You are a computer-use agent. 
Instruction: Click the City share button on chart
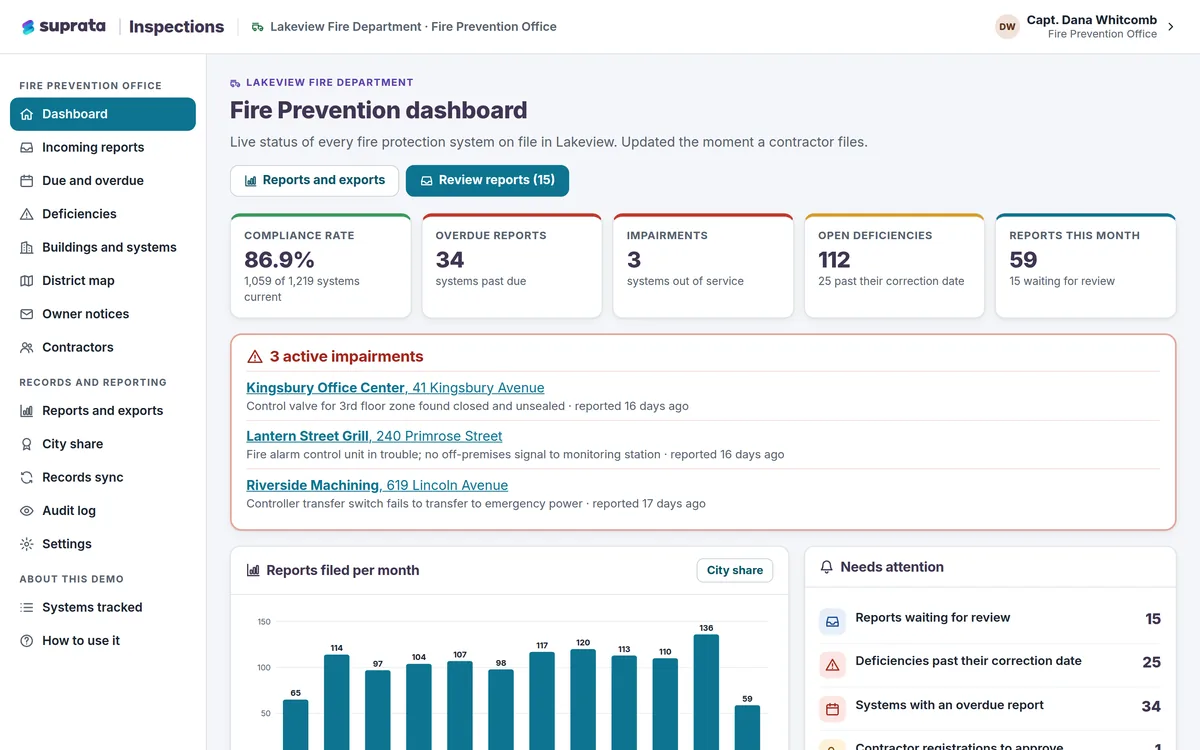(x=735, y=570)
